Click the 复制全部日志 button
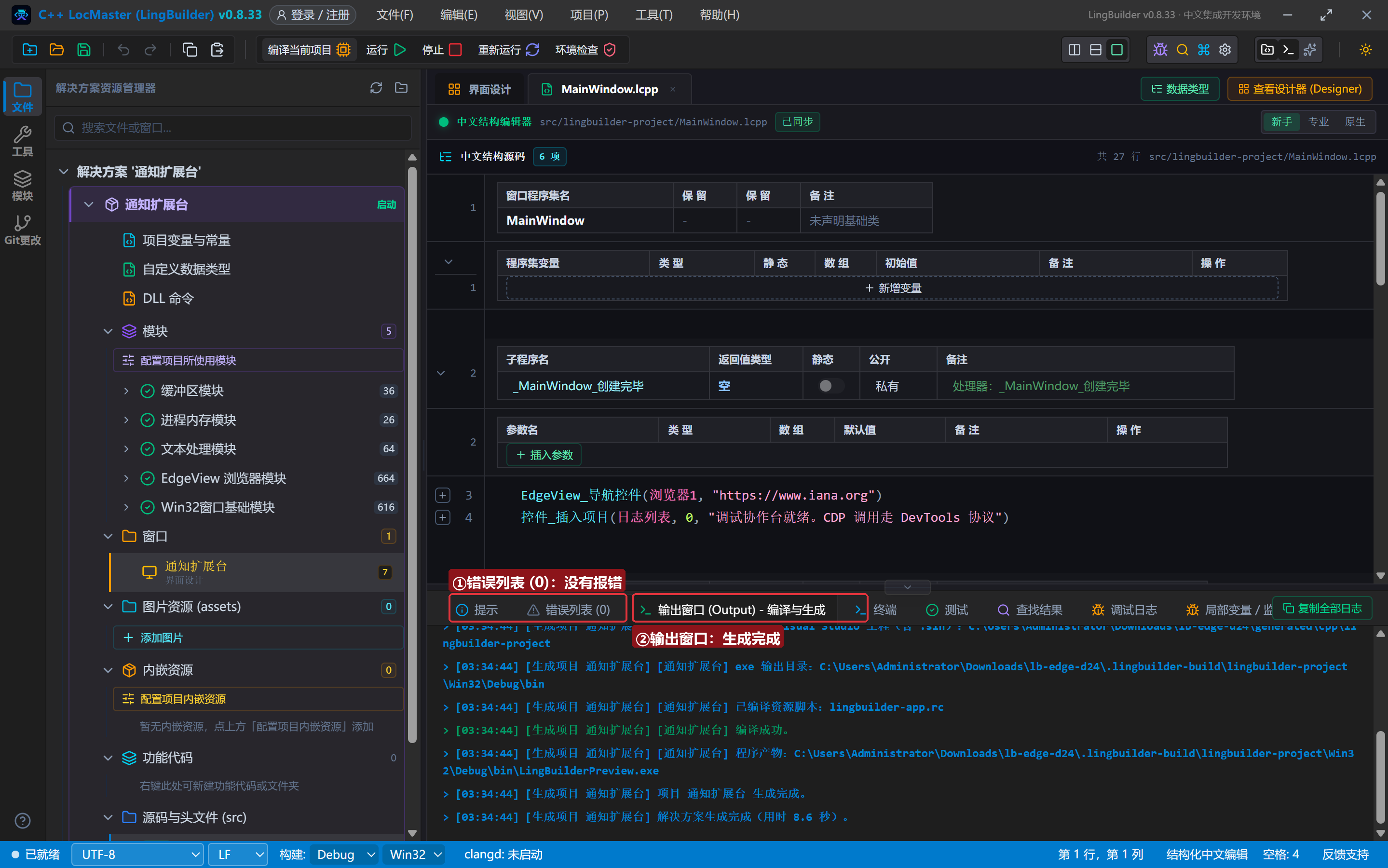 pyautogui.click(x=1322, y=609)
